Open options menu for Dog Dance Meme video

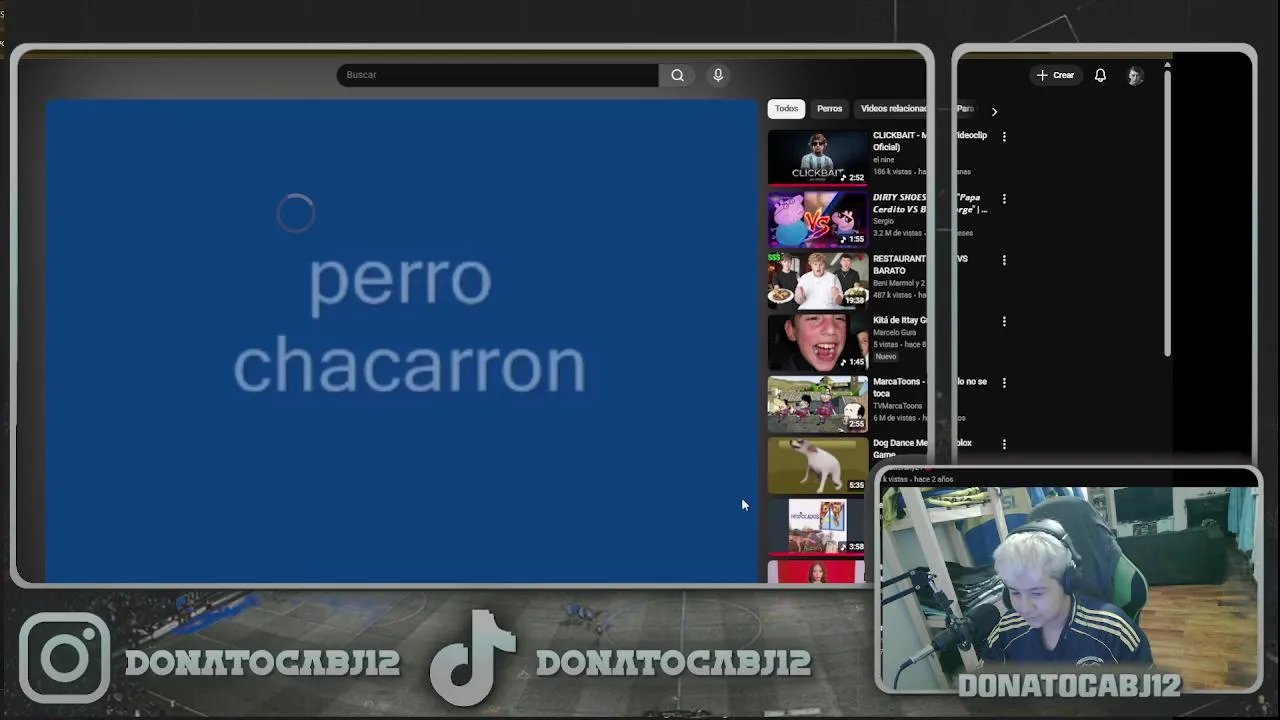coord(1004,444)
